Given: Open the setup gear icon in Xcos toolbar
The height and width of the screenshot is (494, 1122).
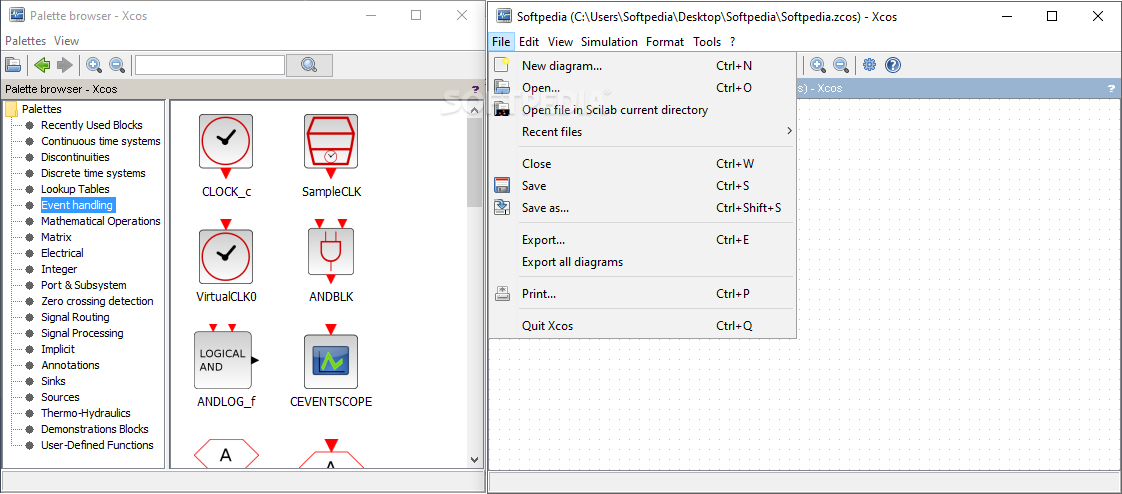Looking at the screenshot, I should (869, 65).
